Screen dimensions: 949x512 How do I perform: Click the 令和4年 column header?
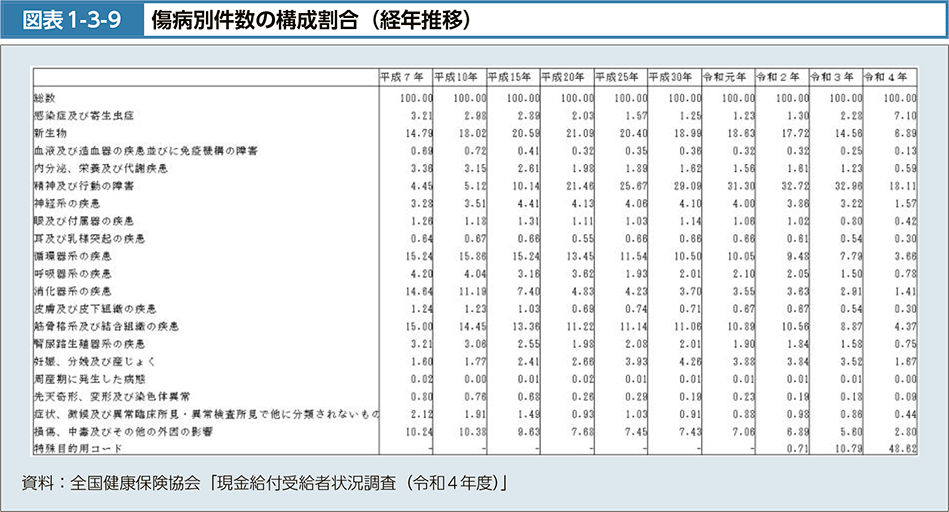tap(888, 76)
